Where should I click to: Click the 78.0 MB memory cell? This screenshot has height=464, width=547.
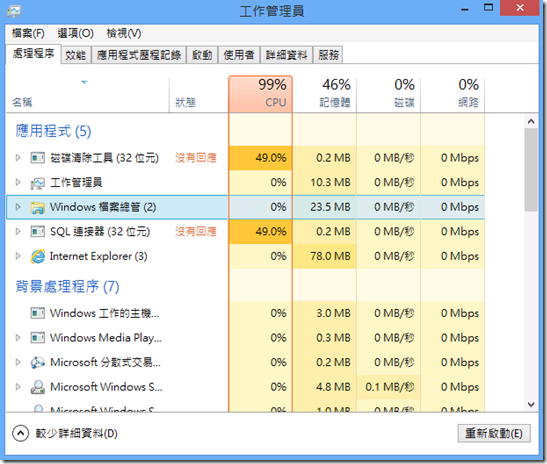[324, 256]
